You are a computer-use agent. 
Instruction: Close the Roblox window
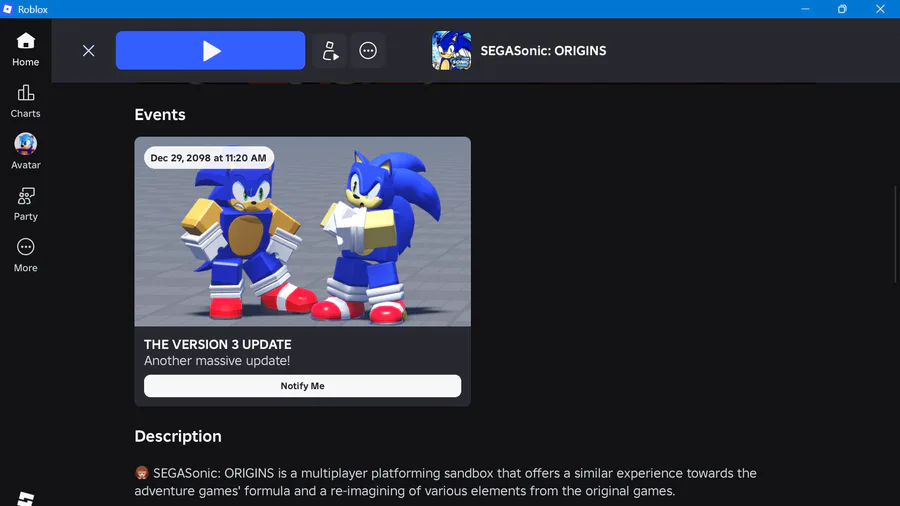pos(880,9)
